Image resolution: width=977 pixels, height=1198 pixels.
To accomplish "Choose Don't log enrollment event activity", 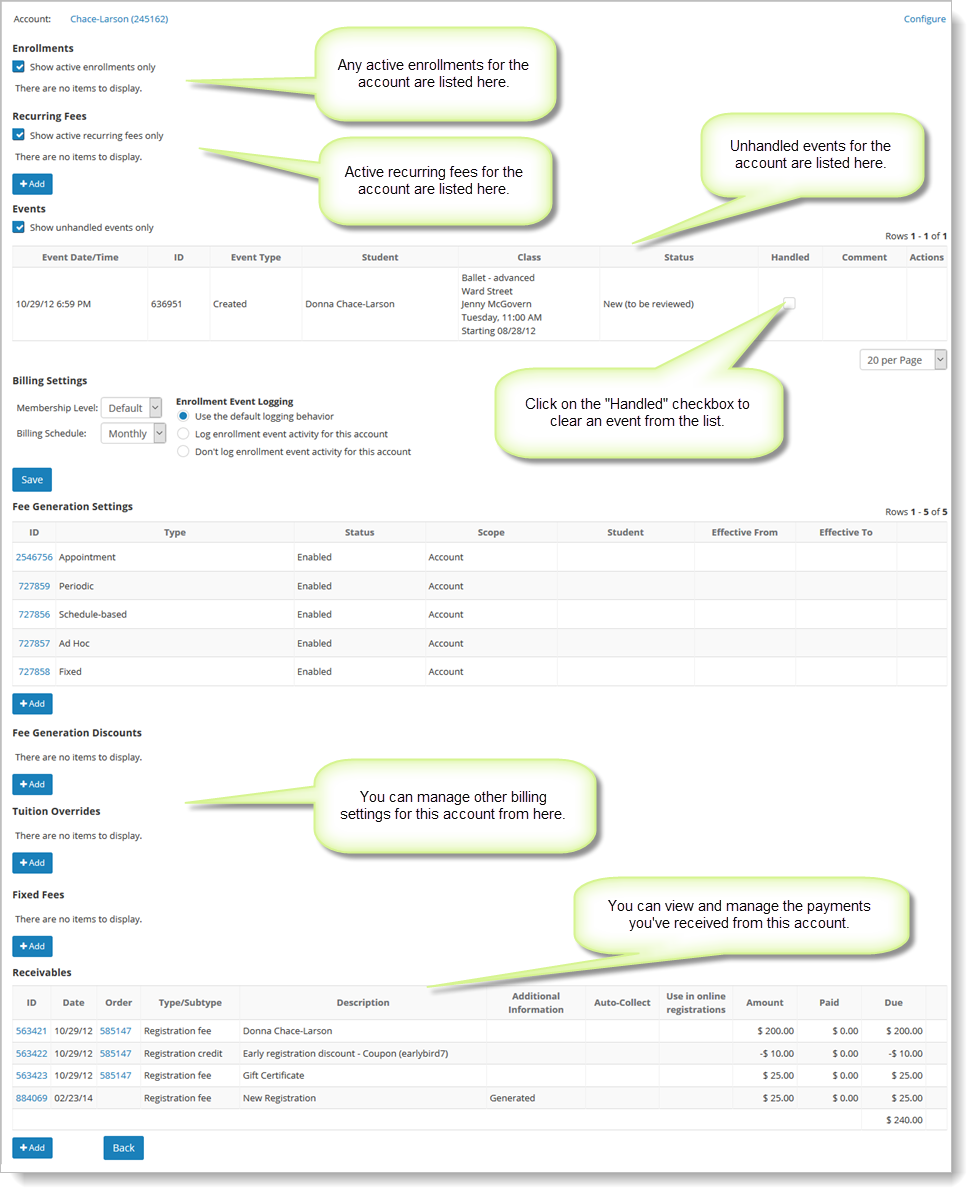I will pos(183,452).
